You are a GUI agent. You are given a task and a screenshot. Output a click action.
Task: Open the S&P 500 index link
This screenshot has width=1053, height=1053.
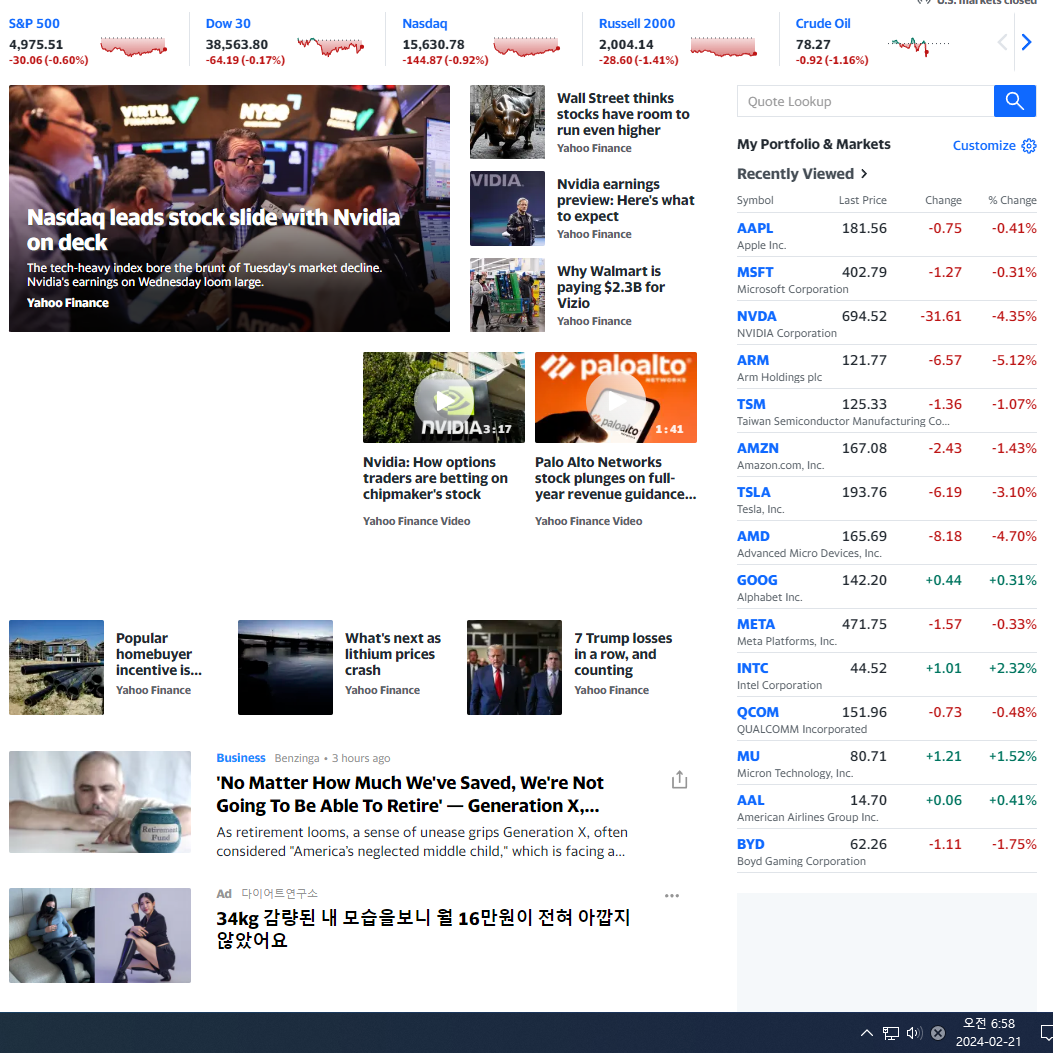(x=34, y=24)
